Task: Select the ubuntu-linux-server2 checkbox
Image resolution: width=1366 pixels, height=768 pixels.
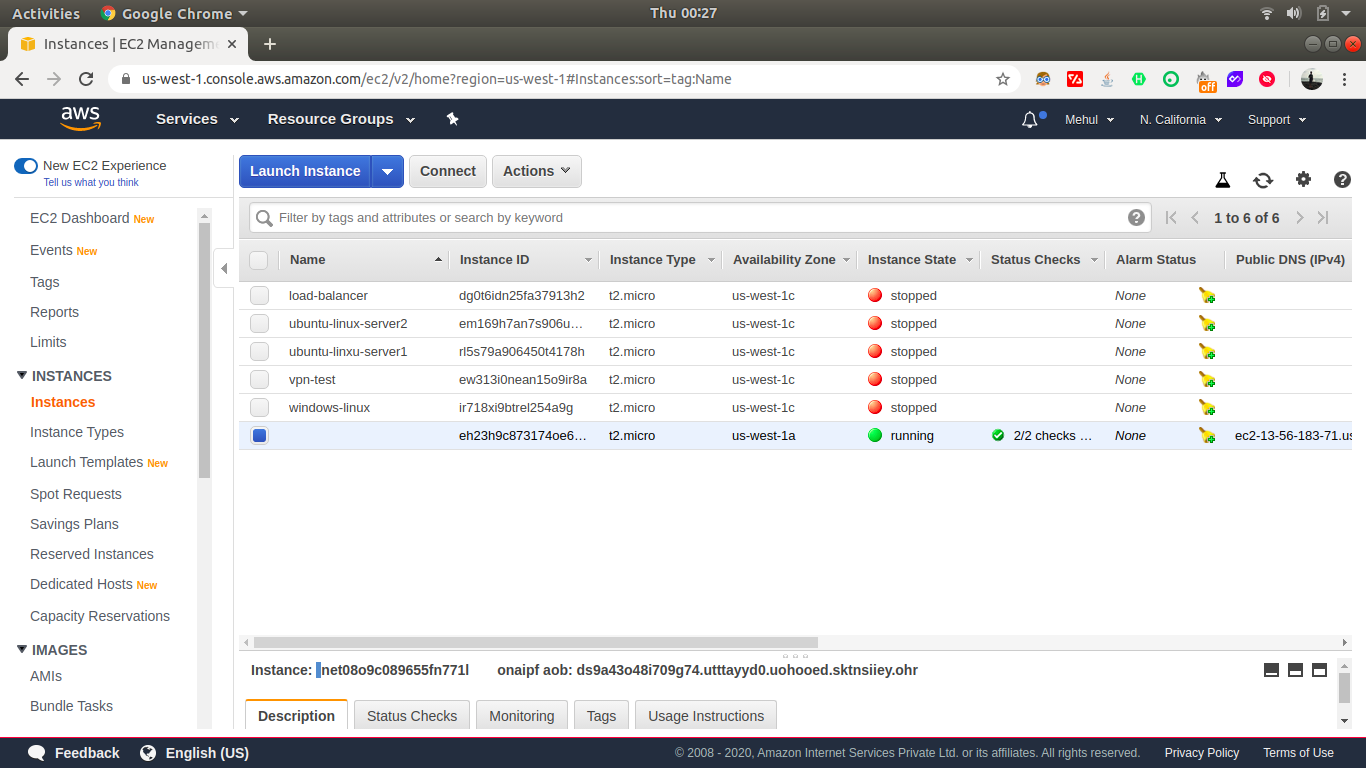Action: click(260, 323)
